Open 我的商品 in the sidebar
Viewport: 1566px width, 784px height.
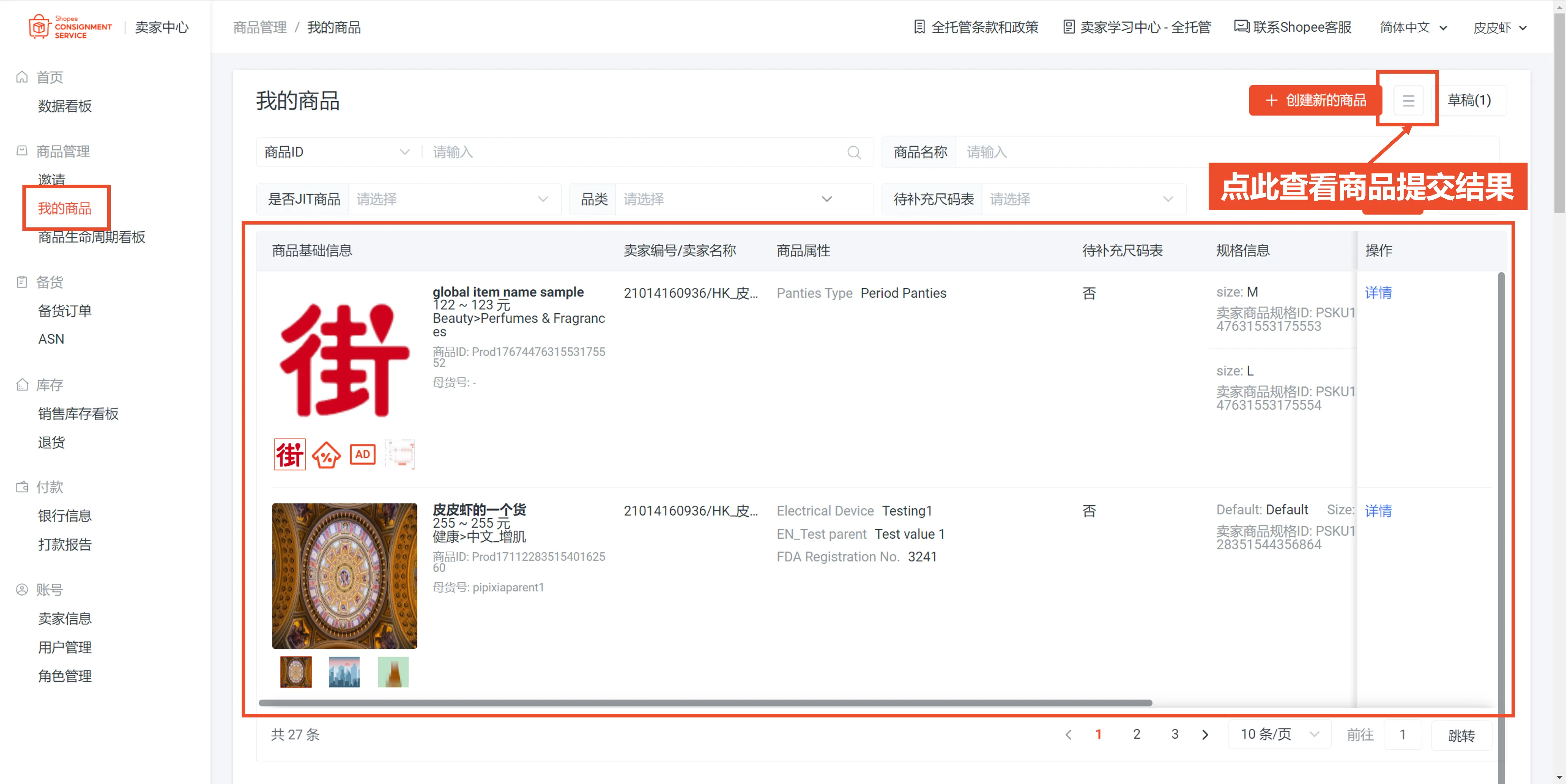[64, 209]
